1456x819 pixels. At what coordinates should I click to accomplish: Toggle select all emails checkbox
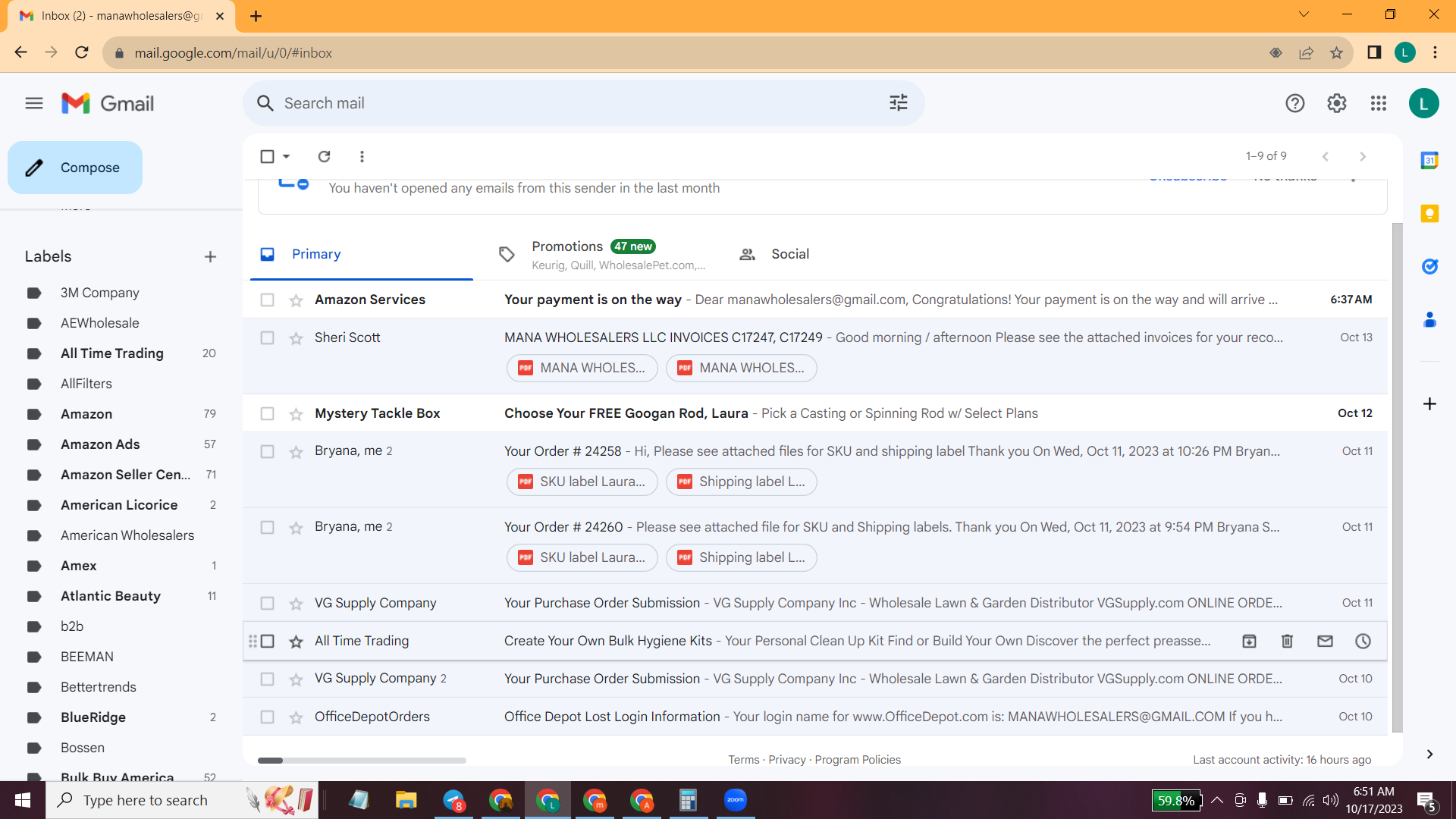pos(267,156)
